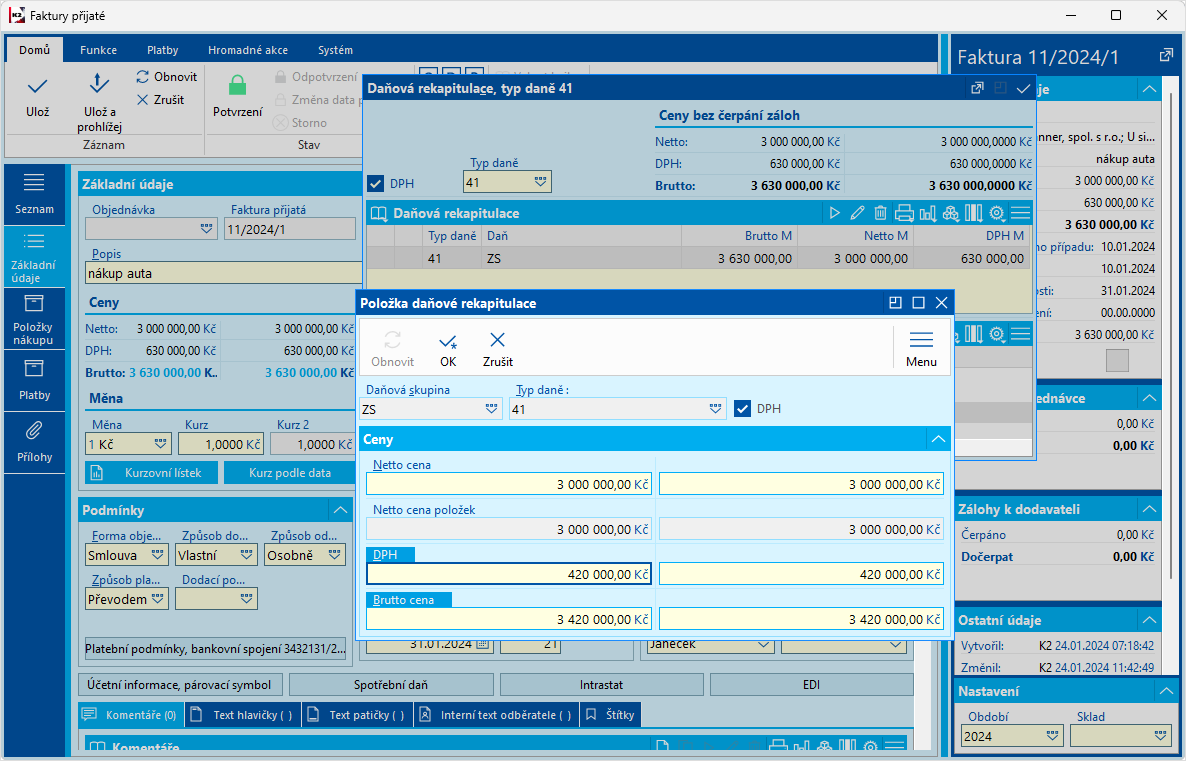Open Platby in the left sidebar
Viewport: 1186px width, 761px height.
tap(34, 380)
